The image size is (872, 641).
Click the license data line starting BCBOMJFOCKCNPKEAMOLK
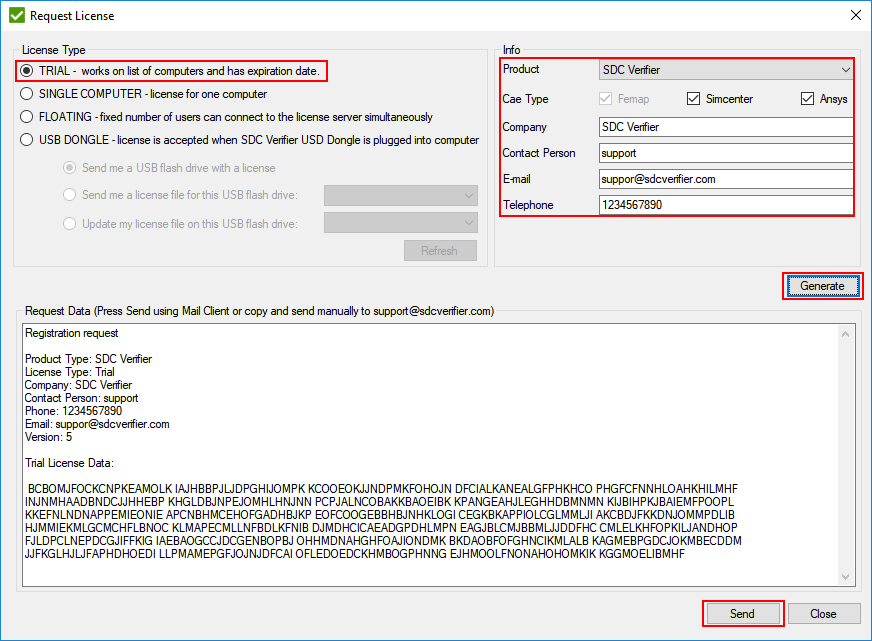(383, 489)
